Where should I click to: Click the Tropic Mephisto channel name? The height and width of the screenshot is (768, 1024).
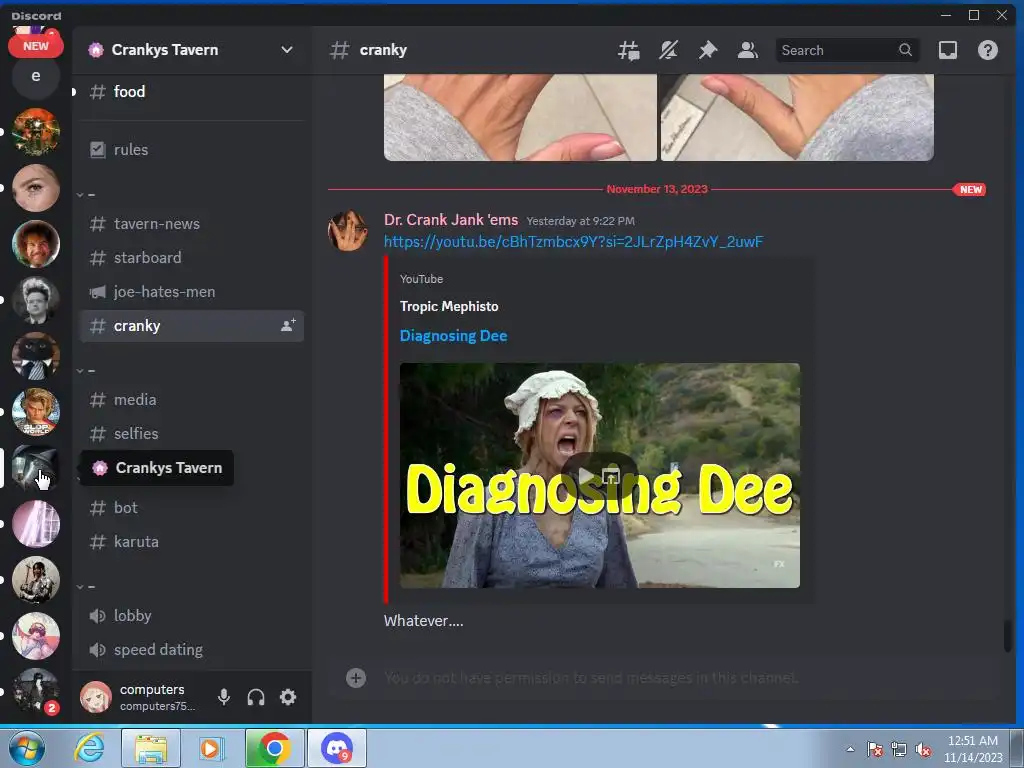tap(449, 306)
